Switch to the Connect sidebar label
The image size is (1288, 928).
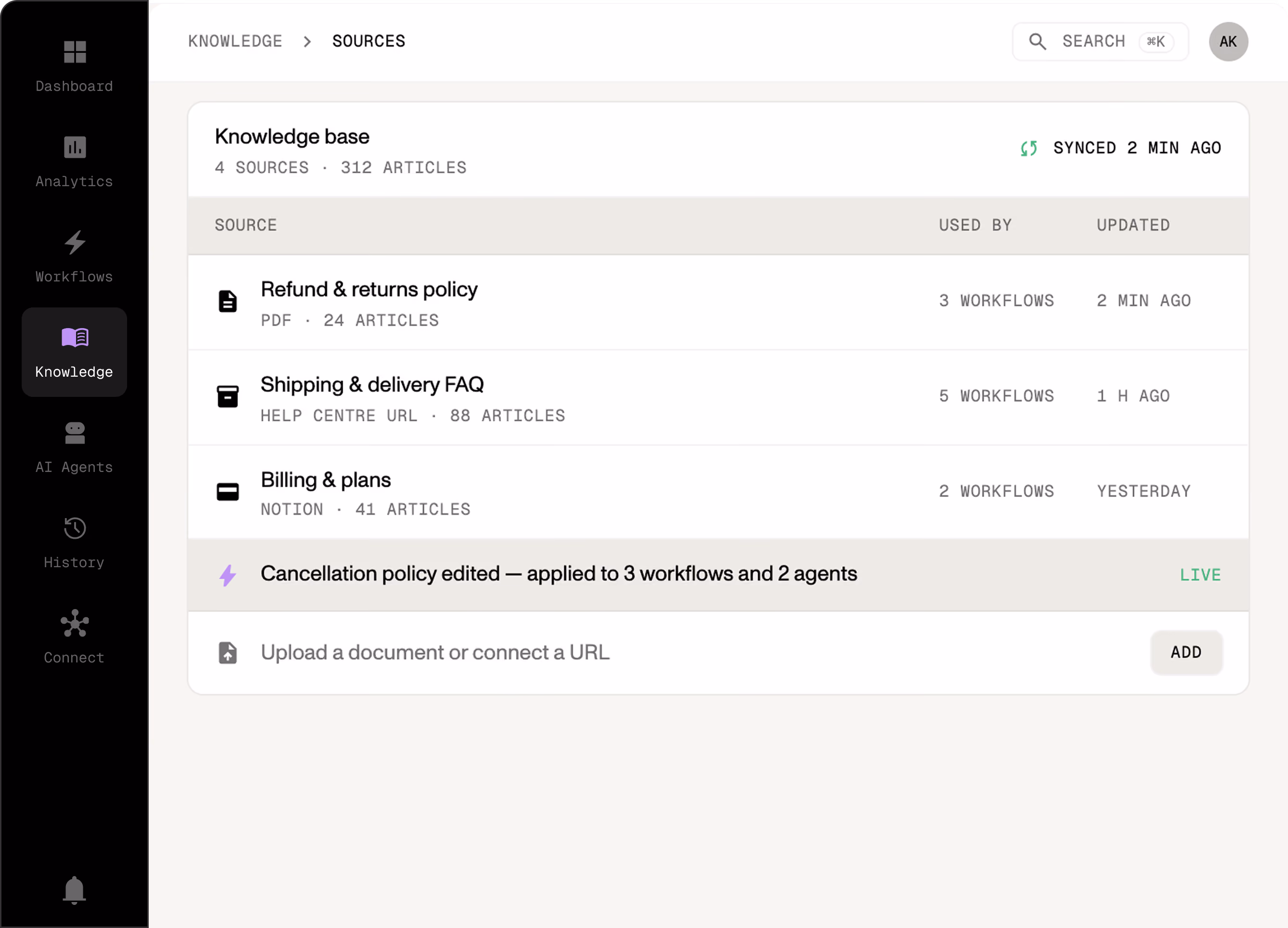click(75, 657)
